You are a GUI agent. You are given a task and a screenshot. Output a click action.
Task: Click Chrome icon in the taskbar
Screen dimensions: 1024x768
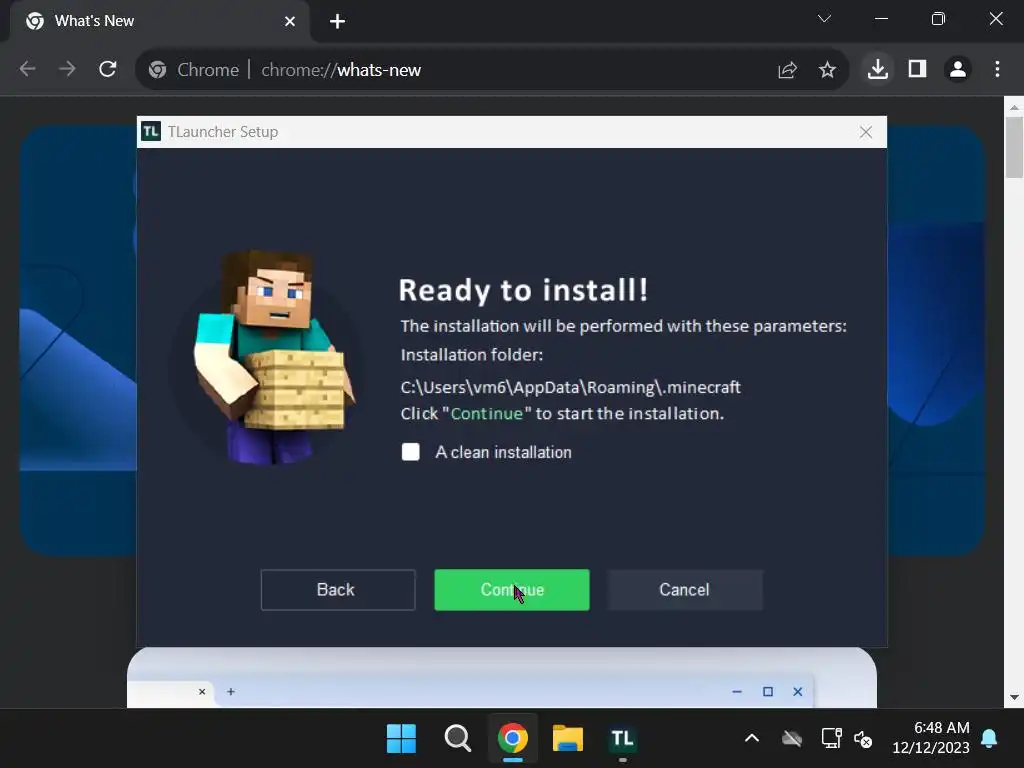click(x=513, y=739)
